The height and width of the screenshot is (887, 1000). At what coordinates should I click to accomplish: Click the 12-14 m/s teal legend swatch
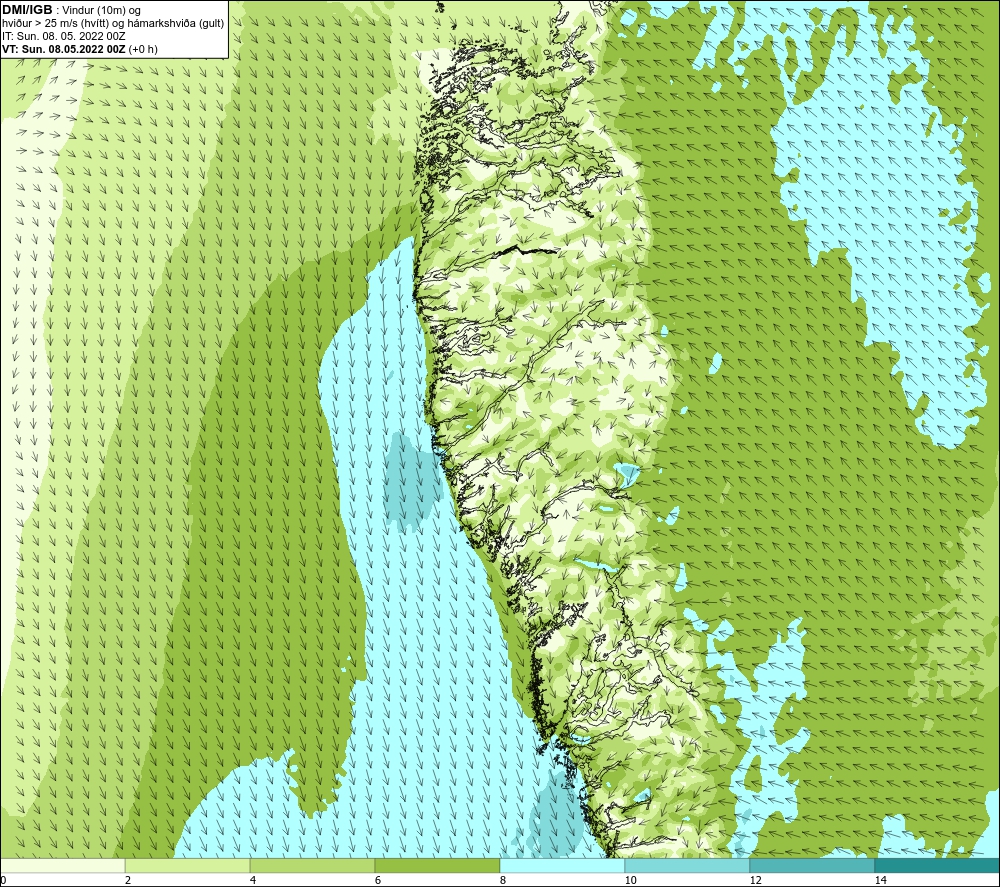812,866
